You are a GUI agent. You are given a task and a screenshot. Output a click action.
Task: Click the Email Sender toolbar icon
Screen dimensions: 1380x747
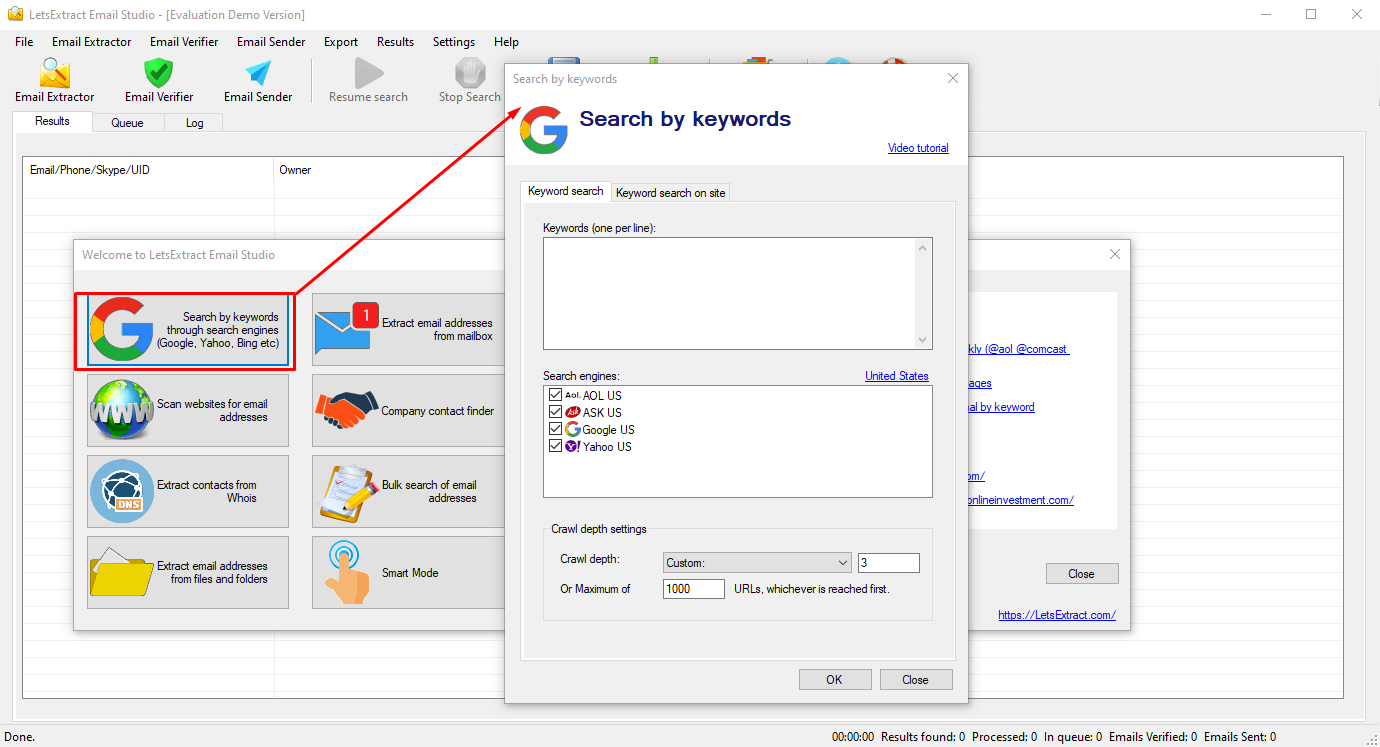(258, 81)
